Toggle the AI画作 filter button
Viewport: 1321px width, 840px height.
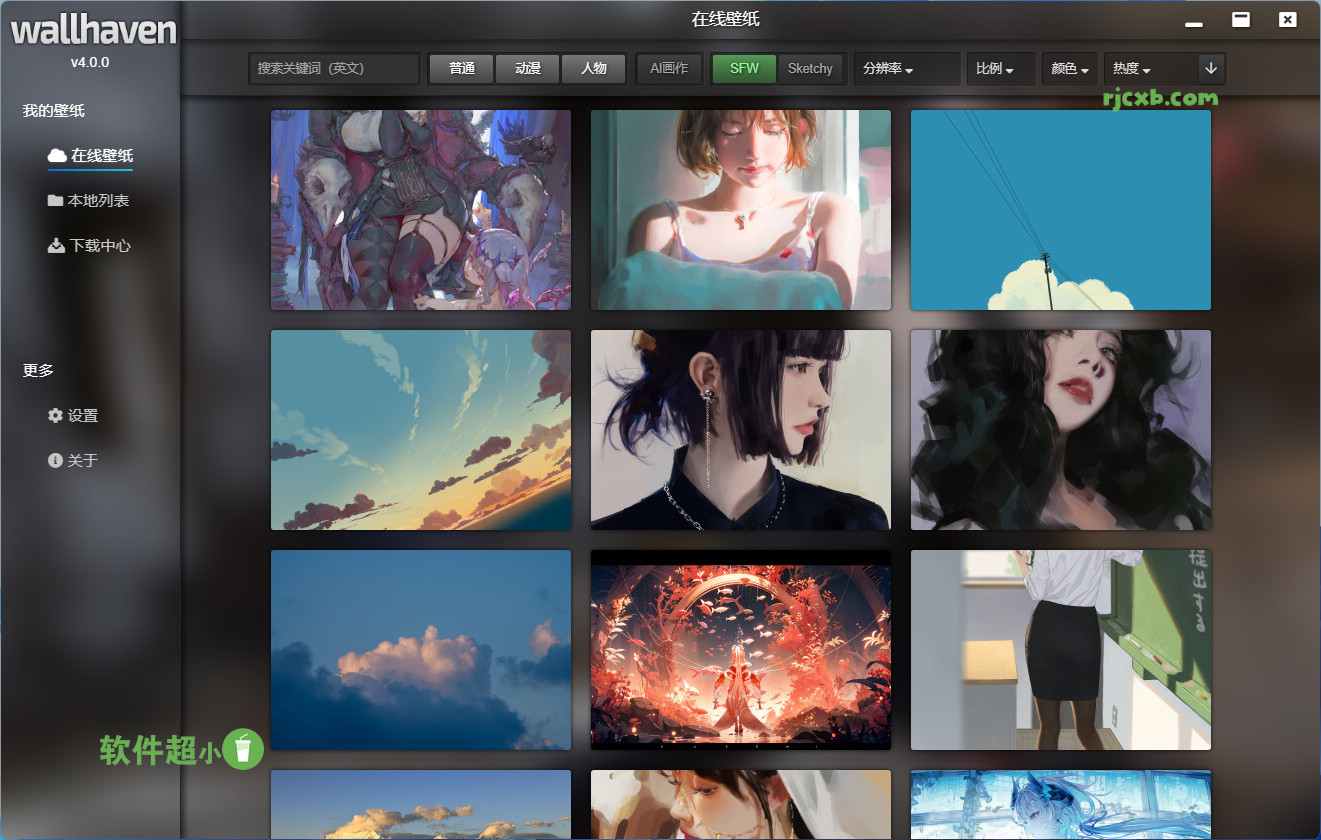669,68
